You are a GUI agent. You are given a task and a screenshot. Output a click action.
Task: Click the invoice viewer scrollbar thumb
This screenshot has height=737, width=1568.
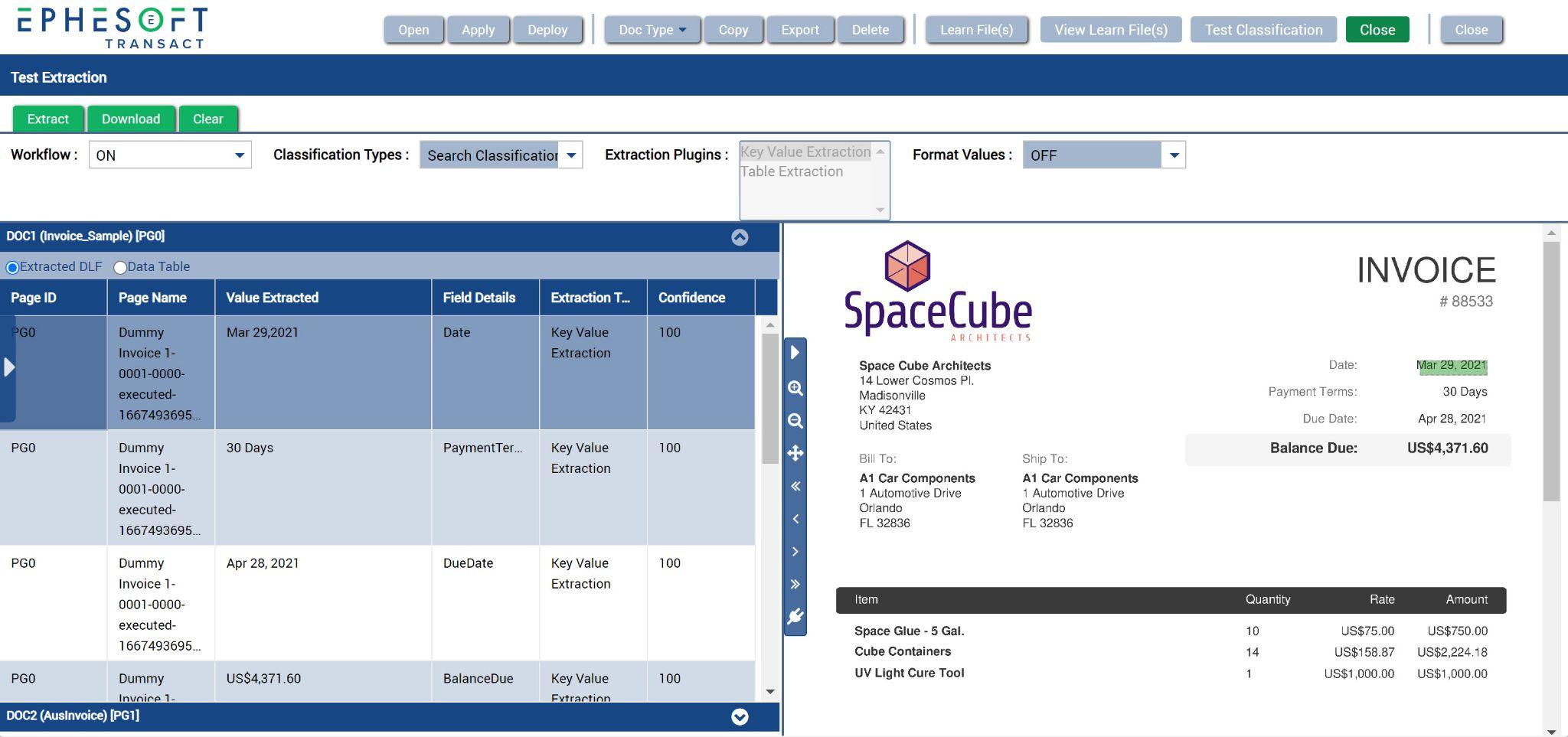coord(1551,371)
